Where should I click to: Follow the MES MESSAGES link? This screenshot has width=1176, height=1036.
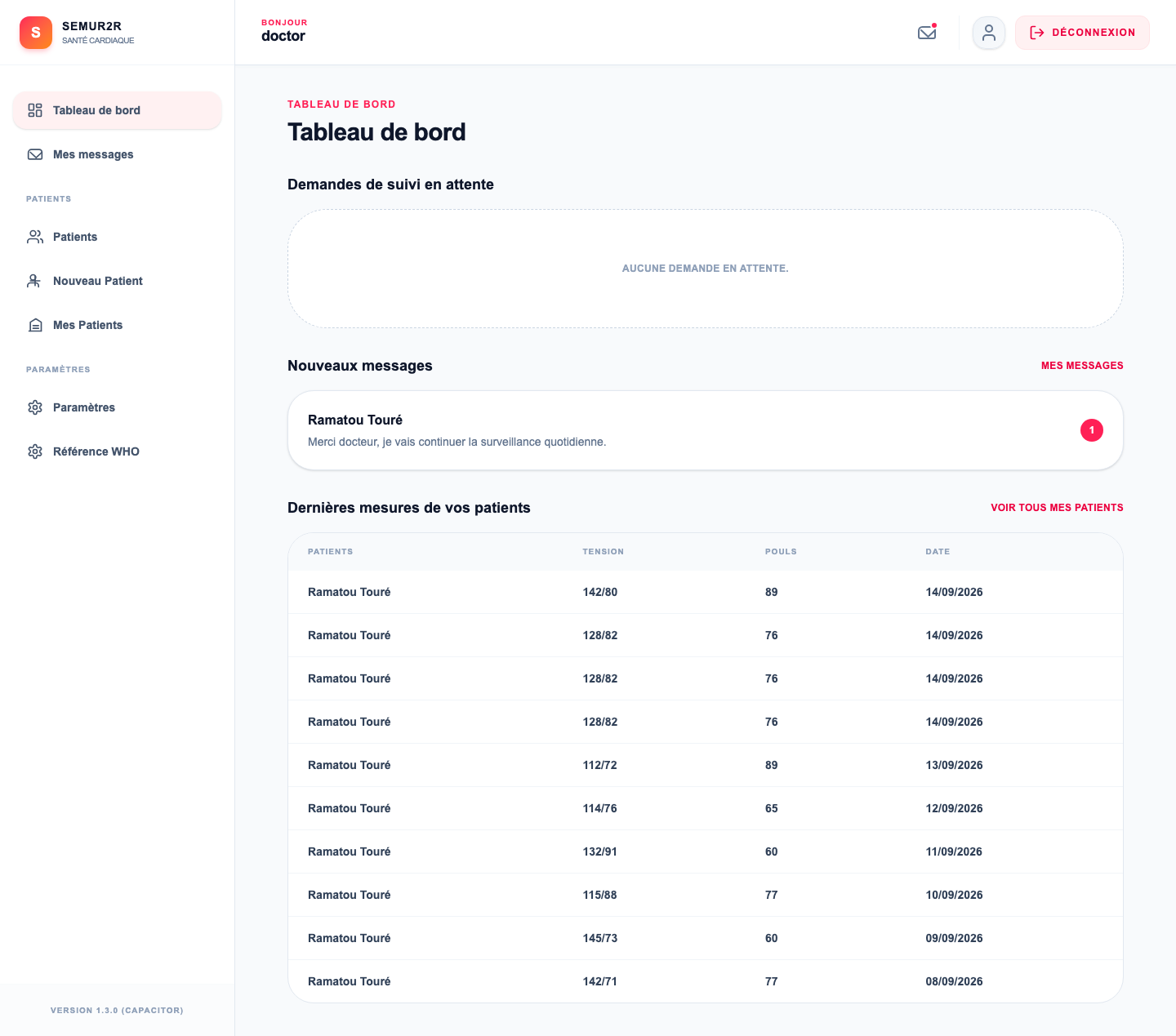tap(1082, 366)
